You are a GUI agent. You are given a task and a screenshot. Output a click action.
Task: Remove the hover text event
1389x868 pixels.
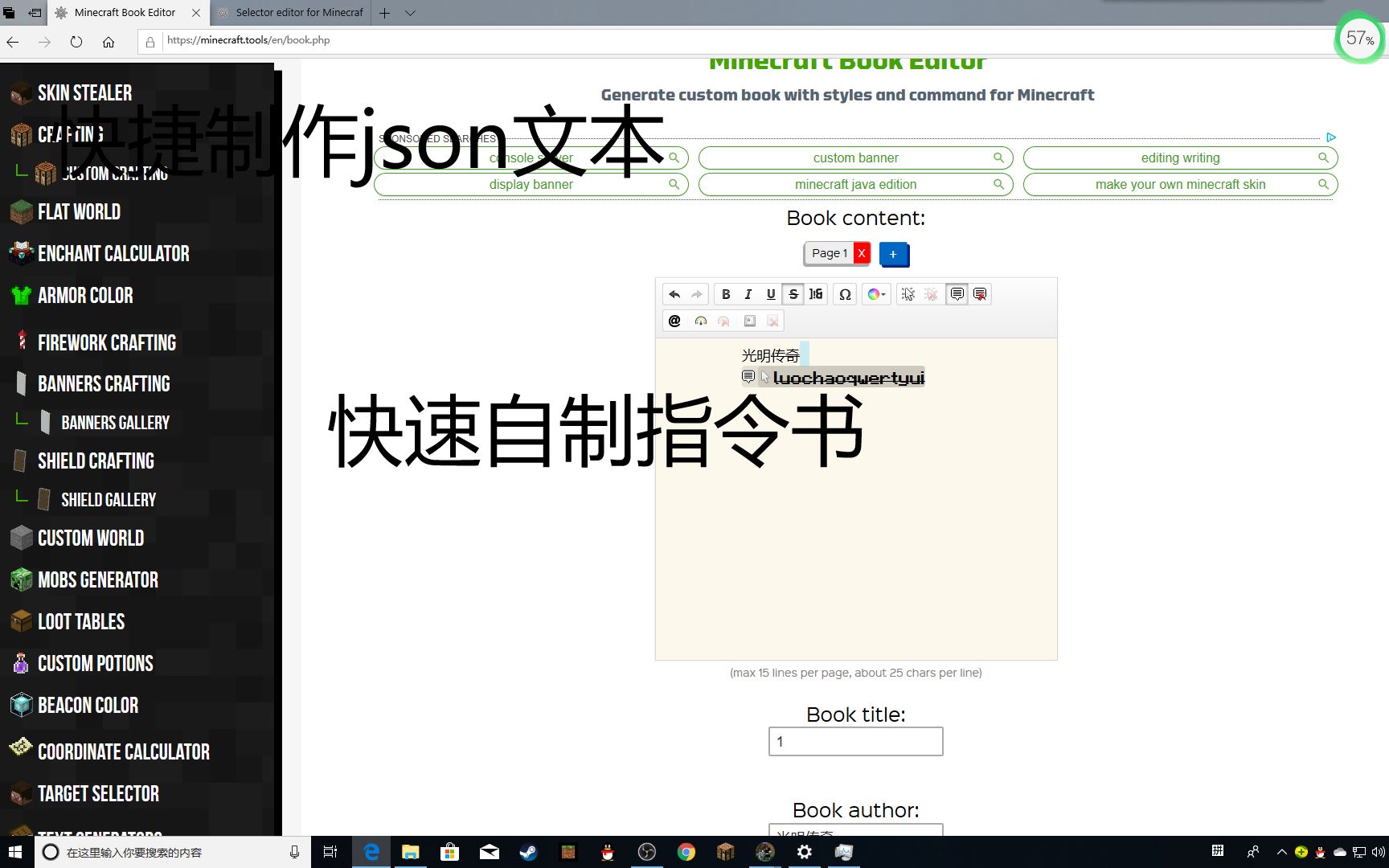click(980, 294)
